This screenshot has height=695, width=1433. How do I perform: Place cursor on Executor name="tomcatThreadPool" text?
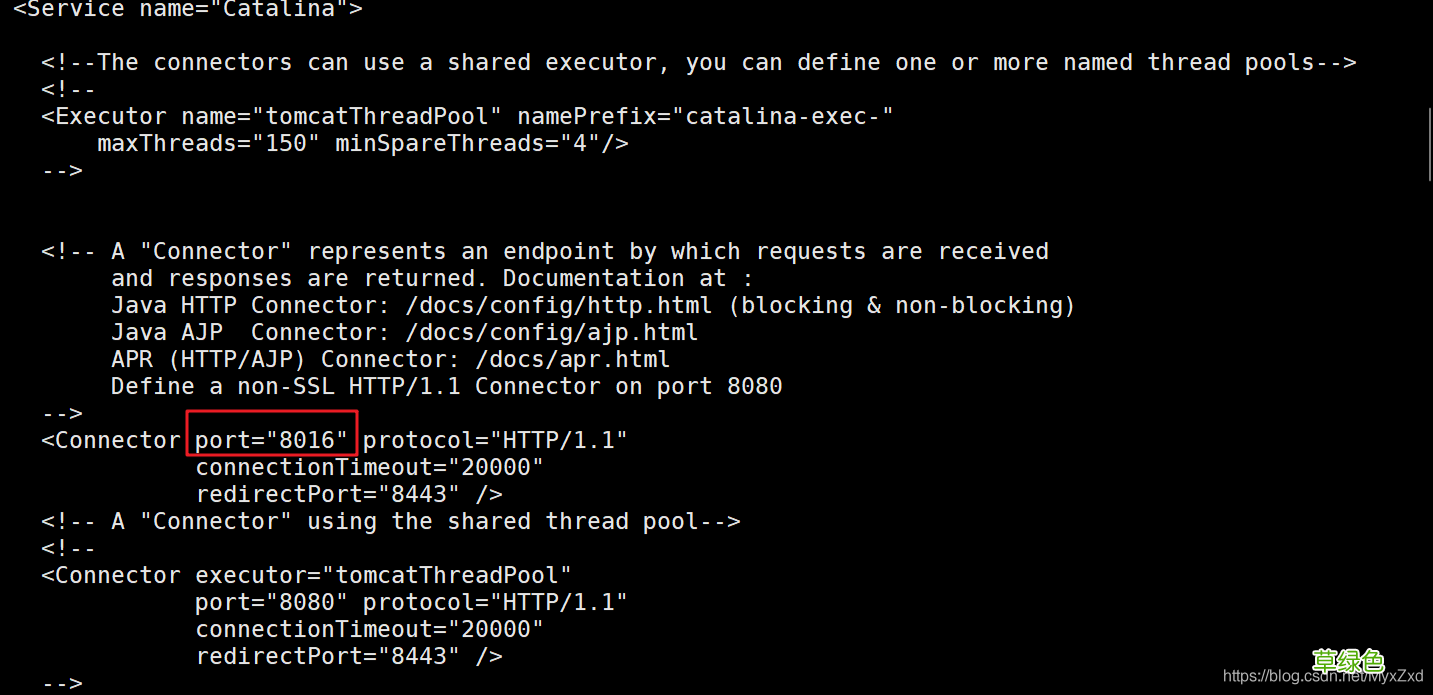coord(272,116)
